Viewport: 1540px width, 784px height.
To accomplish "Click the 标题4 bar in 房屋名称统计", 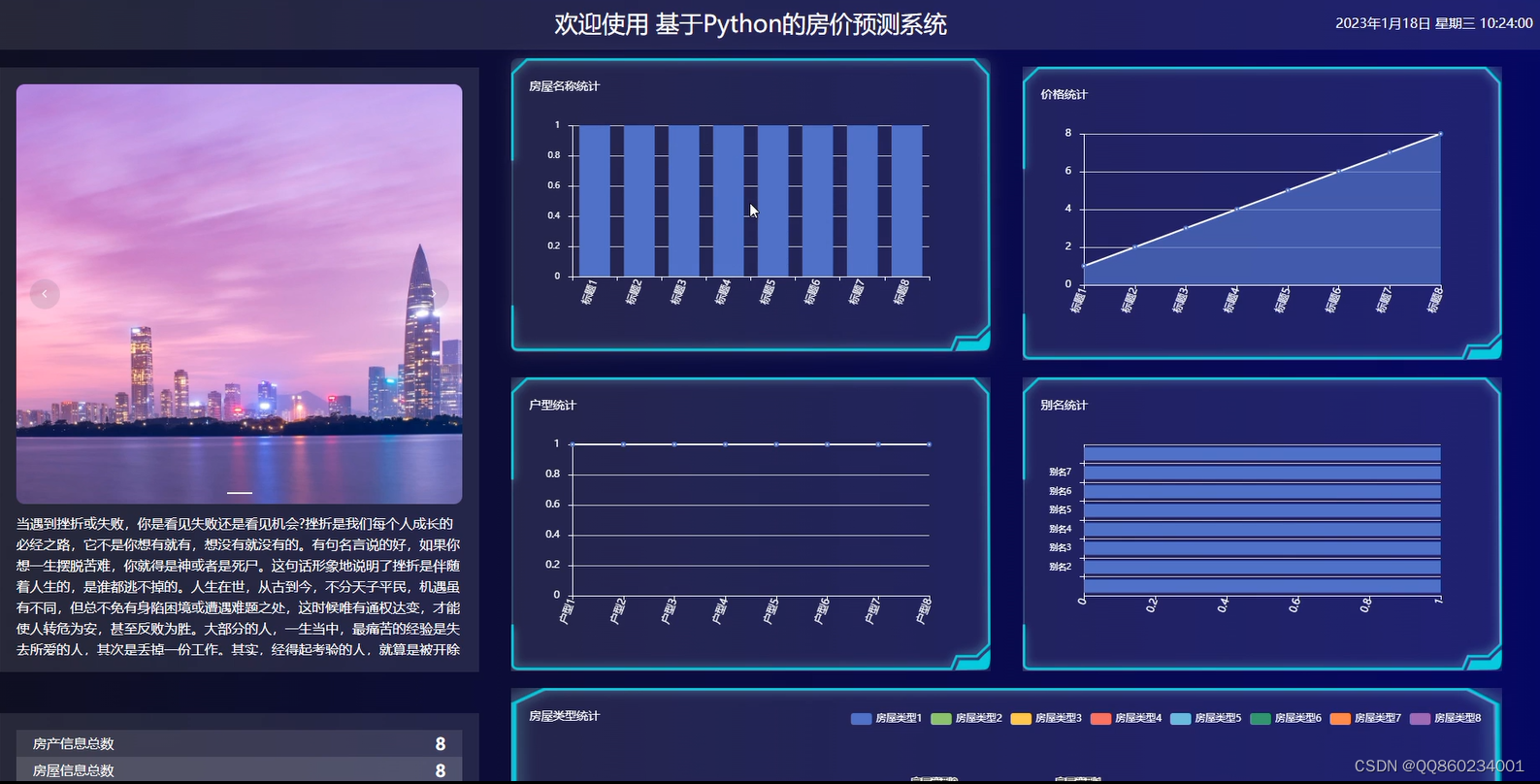I will tap(729, 201).
